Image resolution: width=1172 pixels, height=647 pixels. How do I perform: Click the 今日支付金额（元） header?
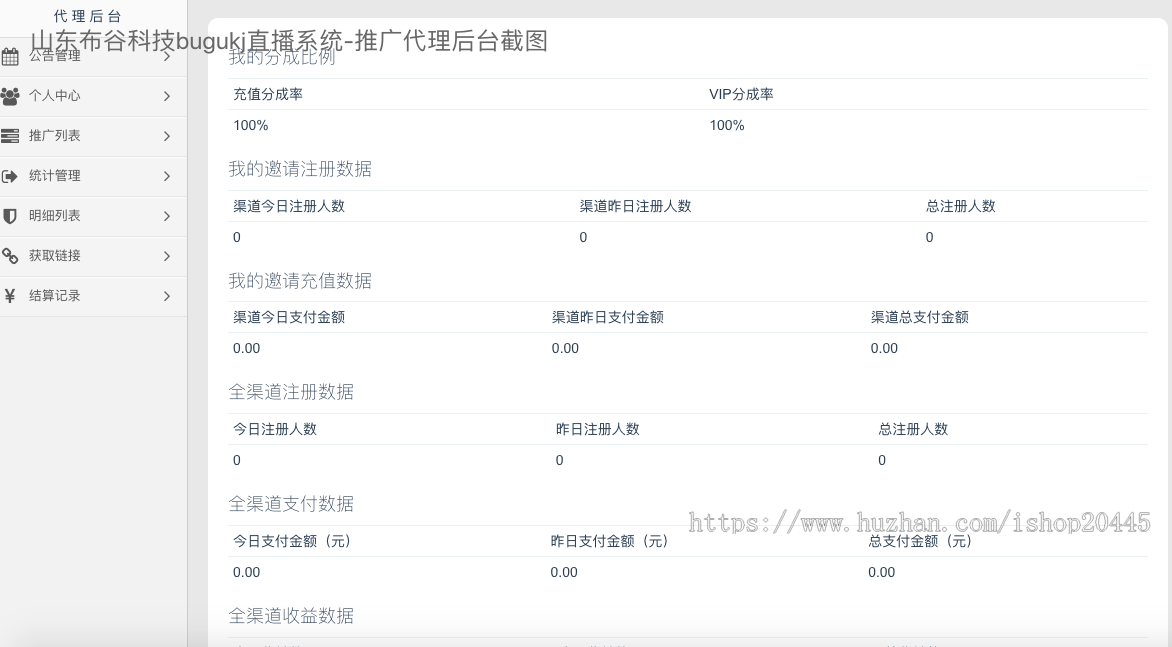click(292, 541)
